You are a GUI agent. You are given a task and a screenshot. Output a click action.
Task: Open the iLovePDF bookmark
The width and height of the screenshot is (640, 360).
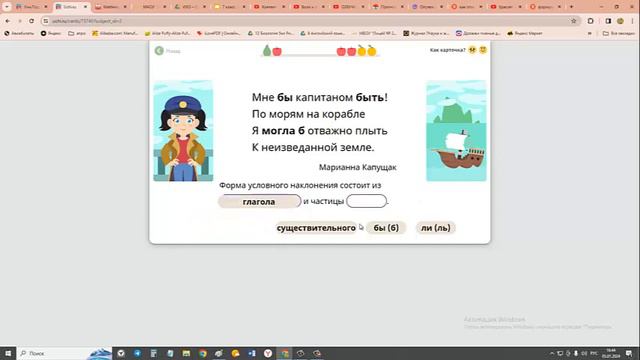pyautogui.click(x=218, y=33)
